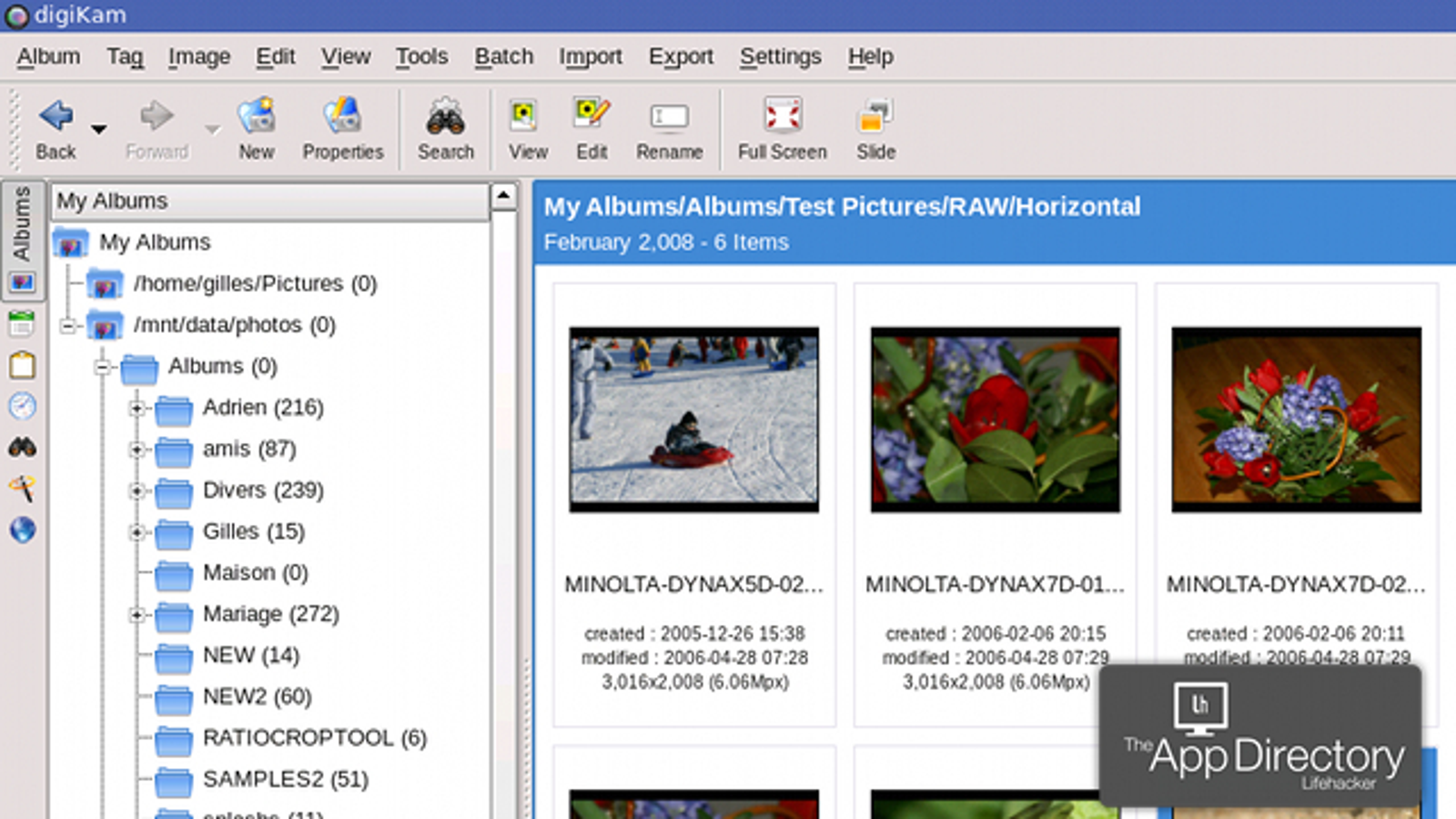Image resolution: width=1456 pixels, height=819 pixels.
Task: Select the NEW (14) album
Action: [251, 655]
